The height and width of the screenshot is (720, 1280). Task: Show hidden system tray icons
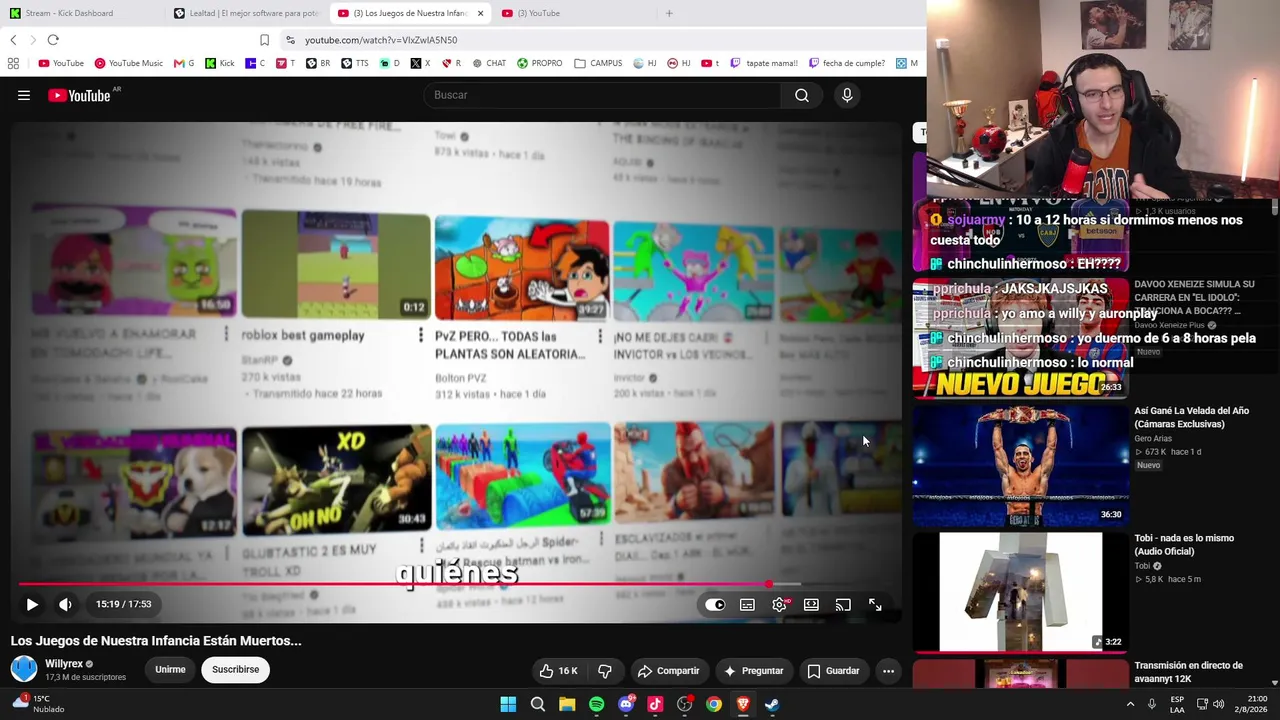click(1130, 704)
